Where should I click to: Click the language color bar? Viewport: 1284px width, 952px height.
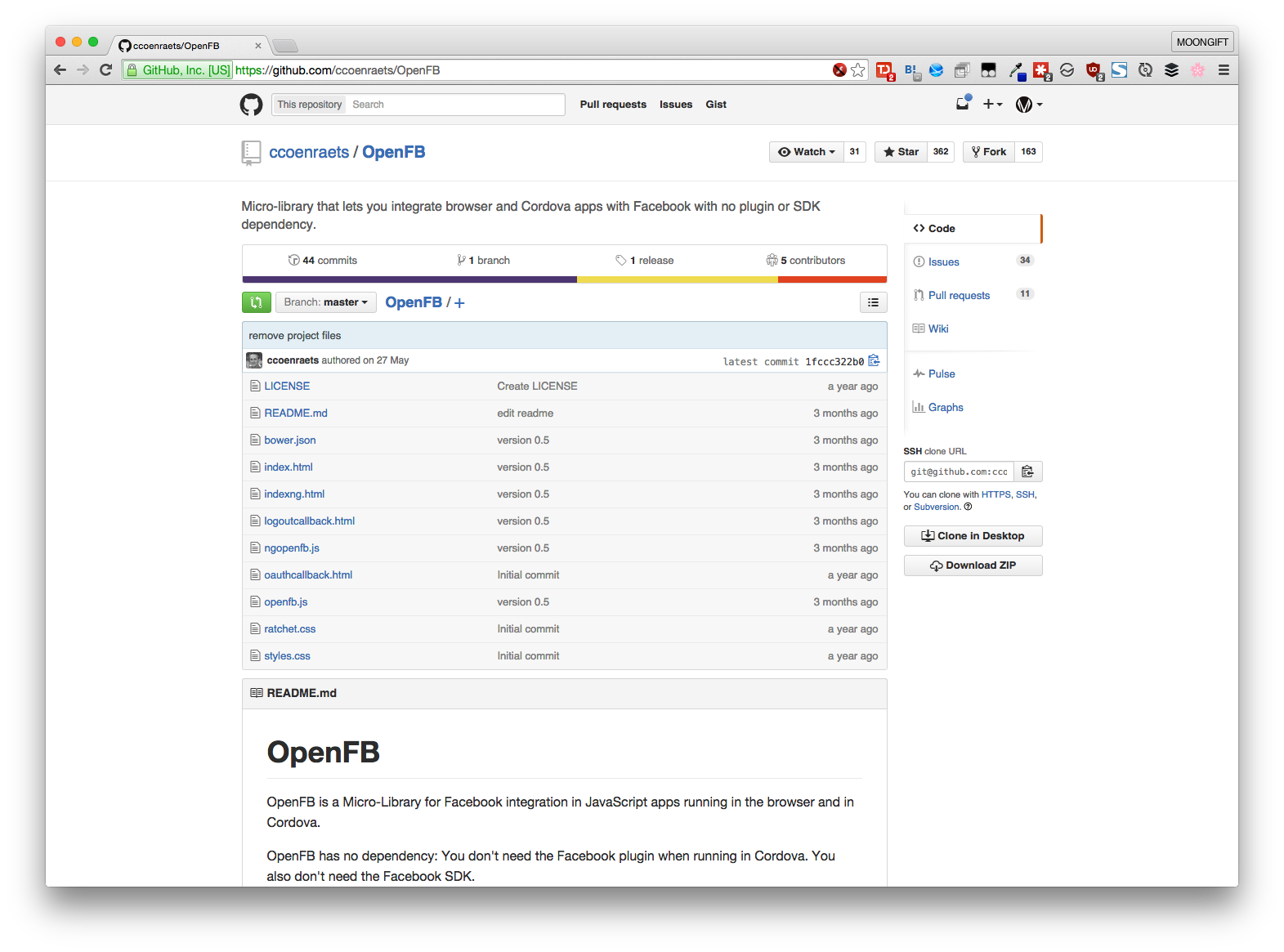click(x=564, y=279)
